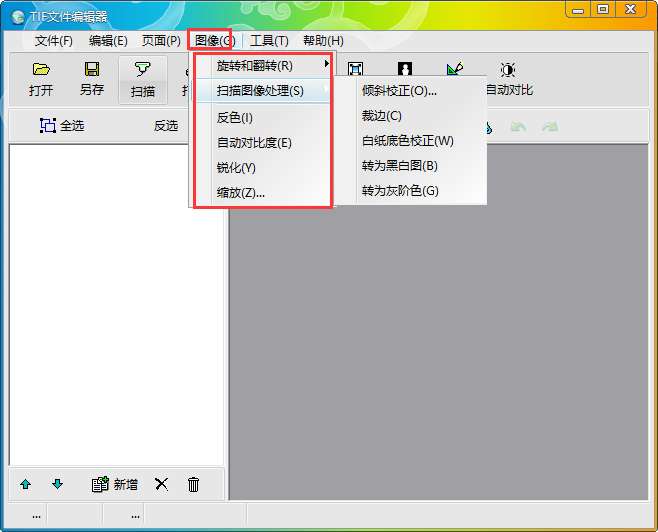Maximize the TIF editor window
This screenshot has width=658, height=532.
(603, 9)
